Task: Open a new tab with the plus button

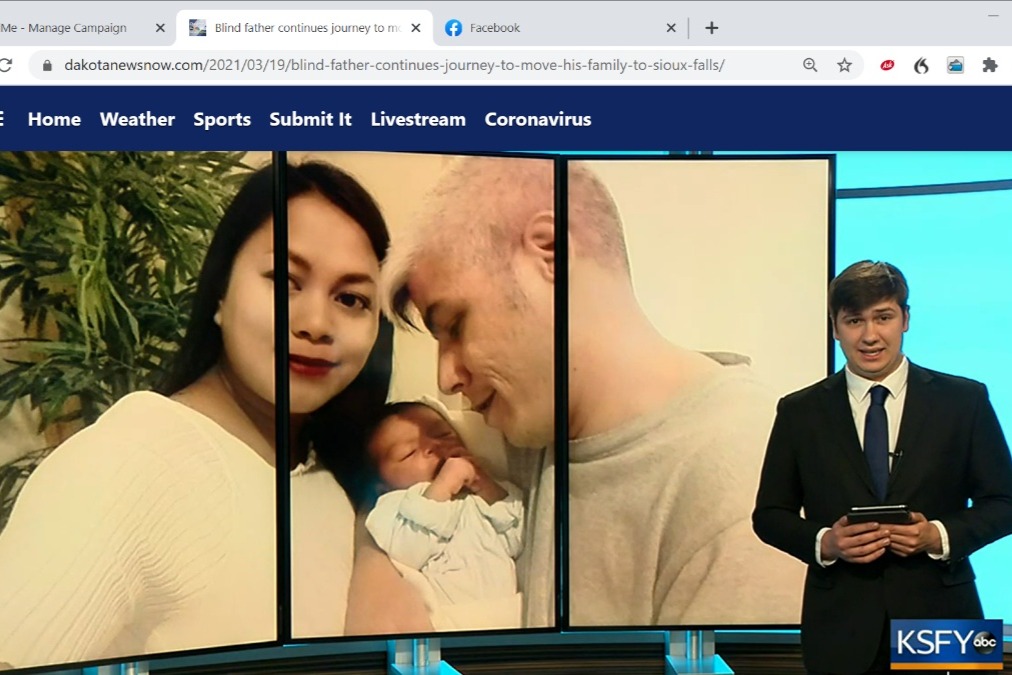Action: pyautogui.click(x=711, y=28)
